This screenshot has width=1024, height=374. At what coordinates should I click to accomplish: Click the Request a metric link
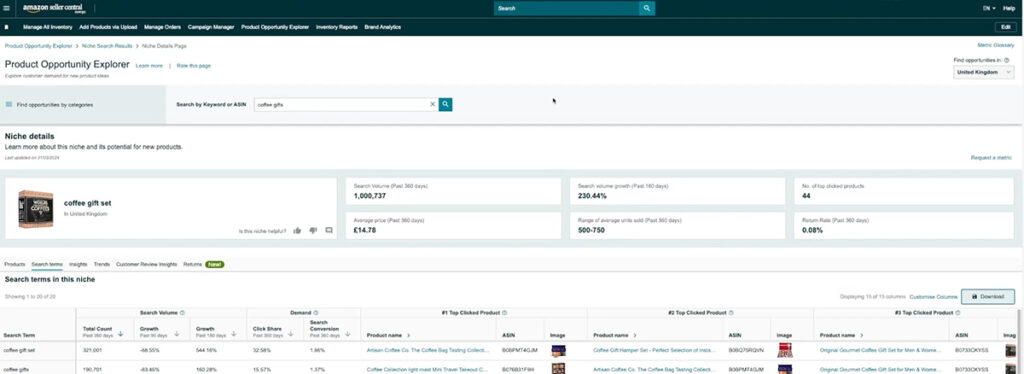pos(991,157)
